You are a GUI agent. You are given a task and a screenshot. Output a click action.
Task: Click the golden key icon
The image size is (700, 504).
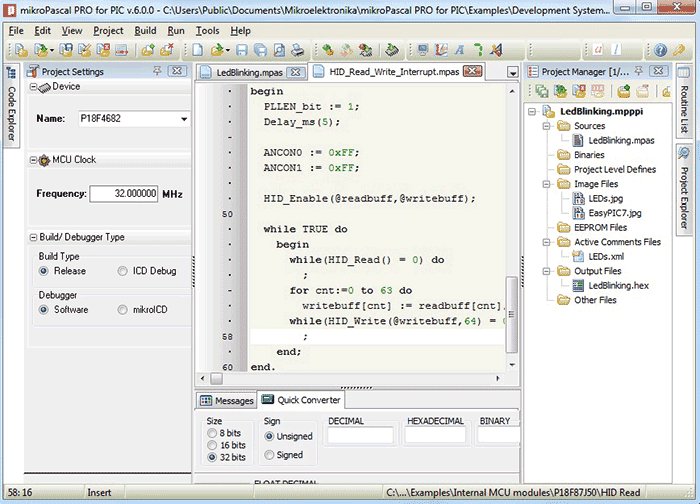(679, 50)
